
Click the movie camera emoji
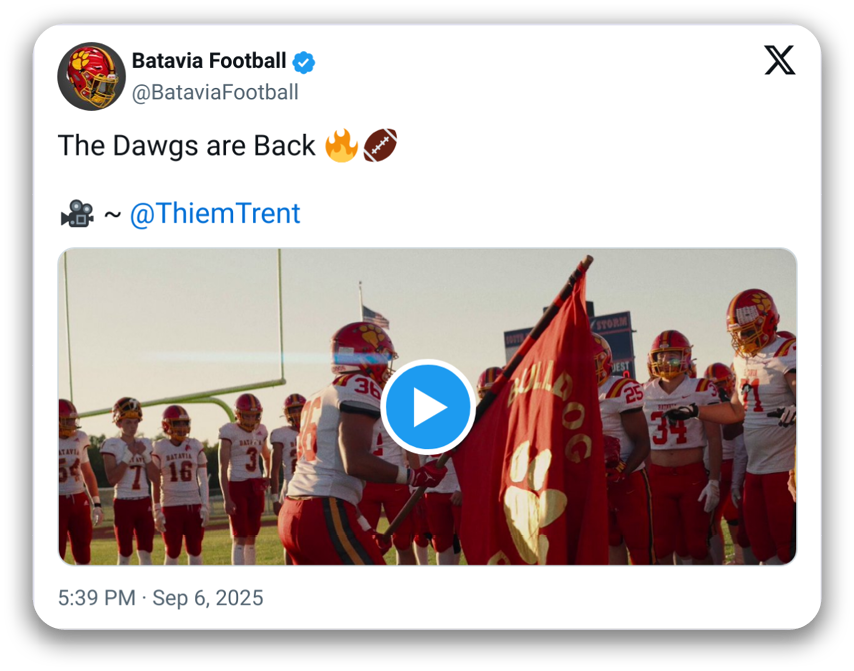pos(76,214)
